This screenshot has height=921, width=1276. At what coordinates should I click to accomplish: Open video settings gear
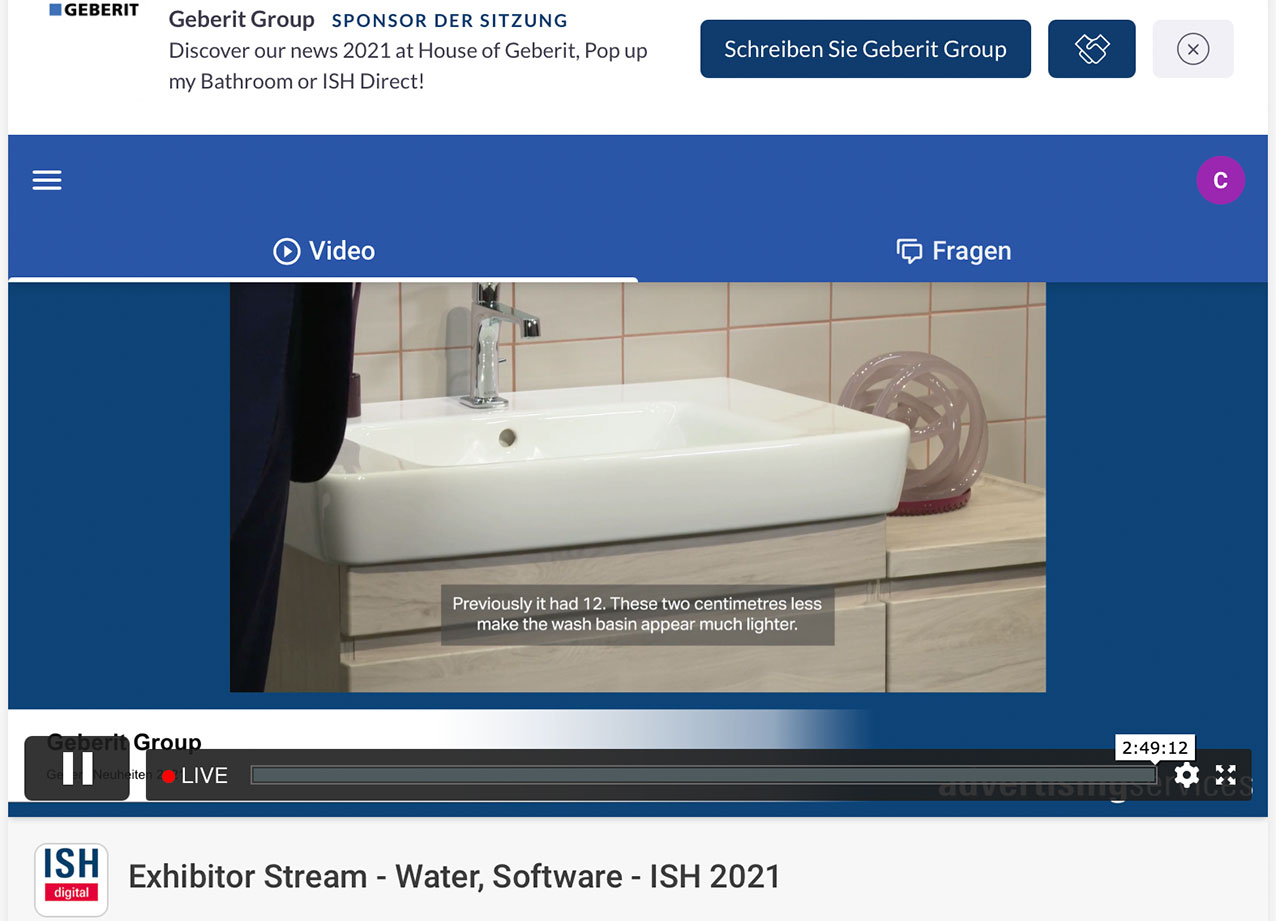pyautogui.click(x=1186, y=775)
